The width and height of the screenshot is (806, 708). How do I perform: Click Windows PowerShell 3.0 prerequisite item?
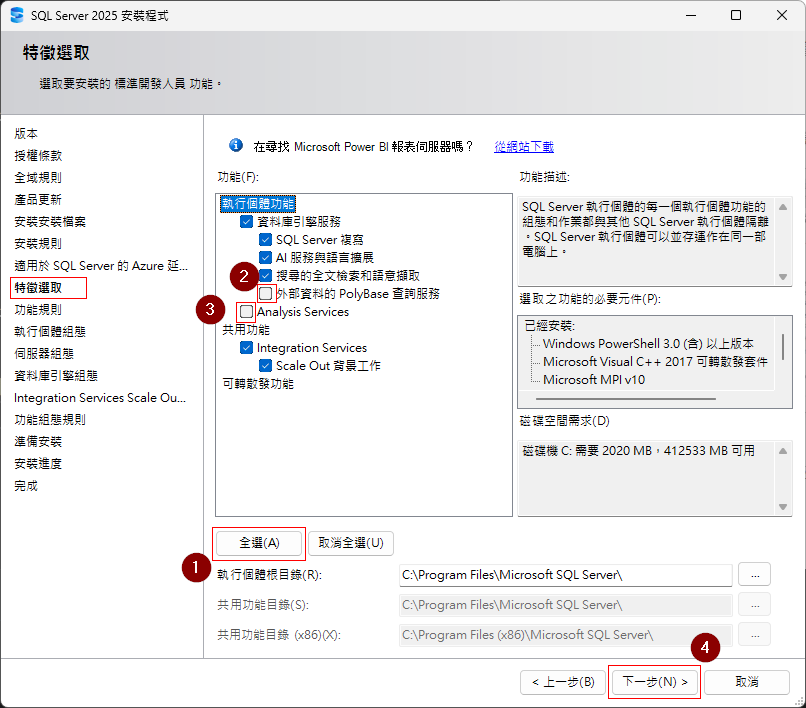pyautogui.click(x=648, y=343)
